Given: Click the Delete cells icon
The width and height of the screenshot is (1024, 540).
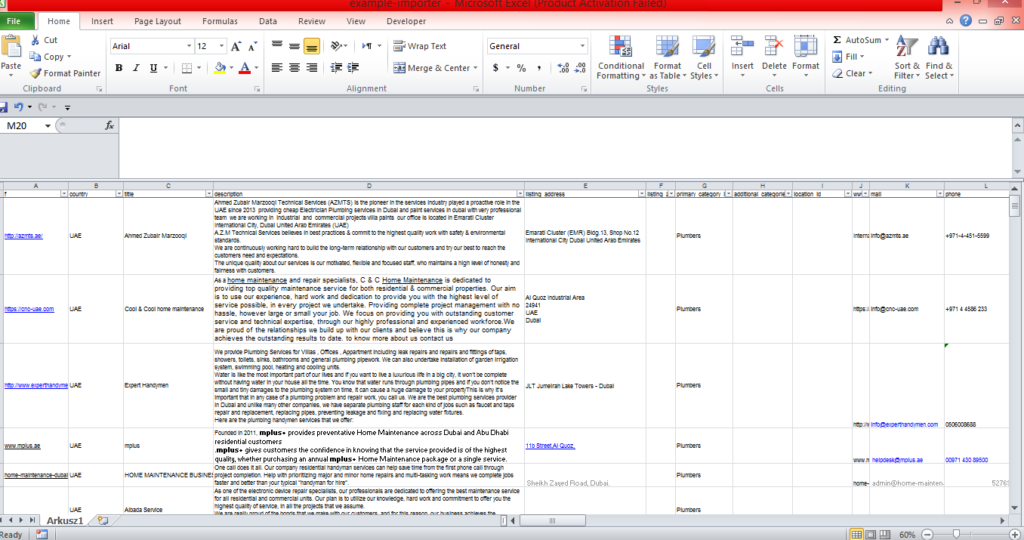Looking at the screenshot, I should tap(774, 47).
